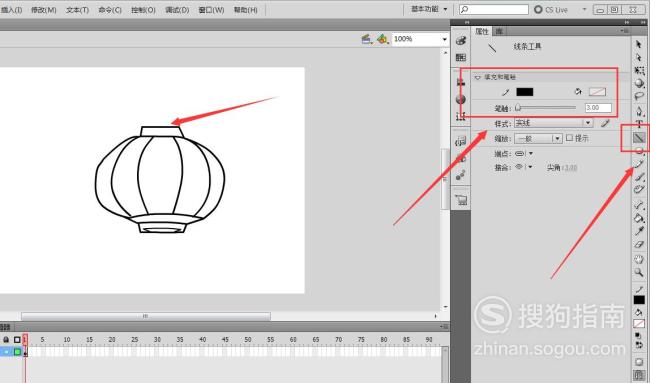Click the swap colors icon
650x383 pixels.
pyautogui.click(x=639, y=344)
